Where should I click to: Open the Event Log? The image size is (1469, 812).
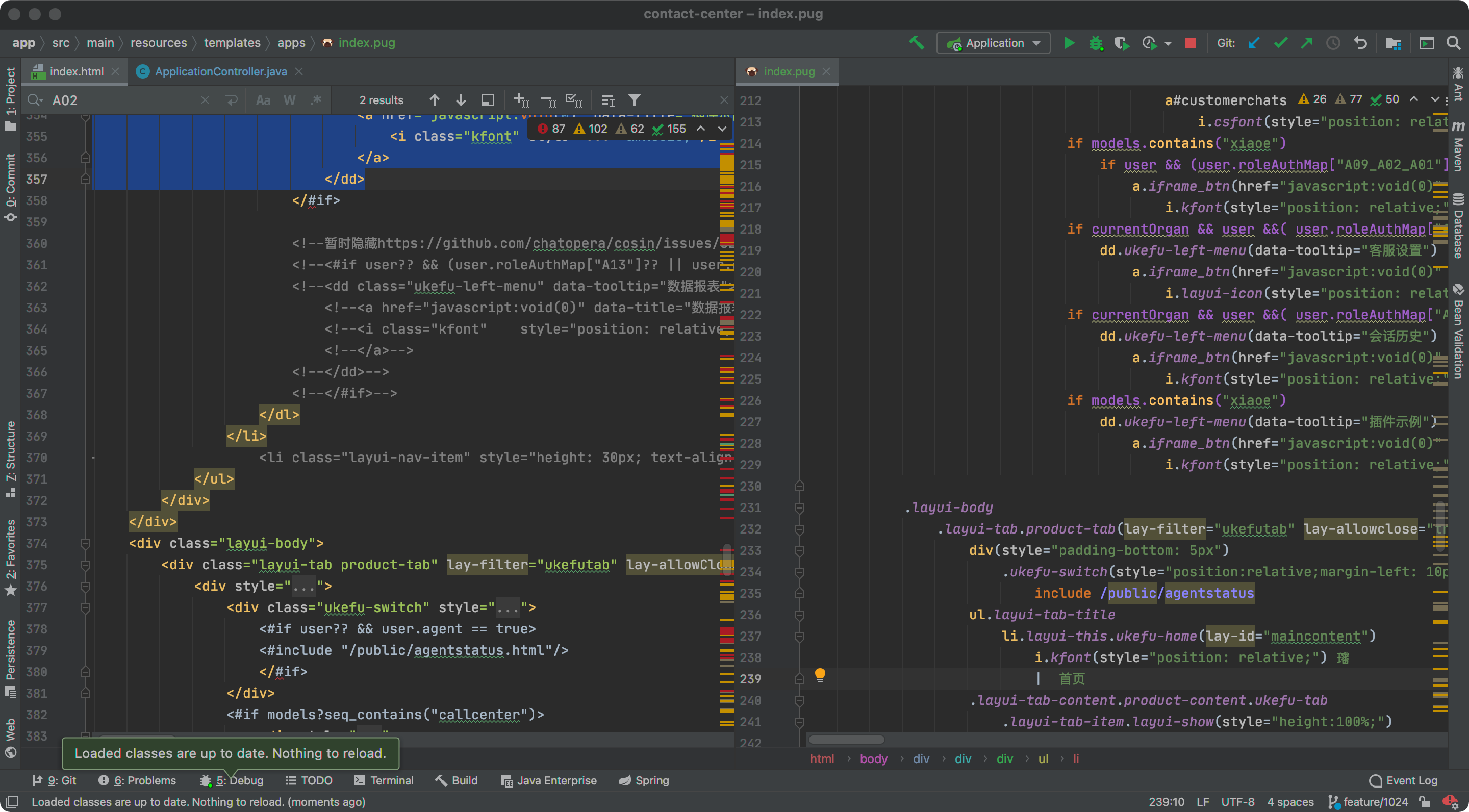[x=1403, y=780]
